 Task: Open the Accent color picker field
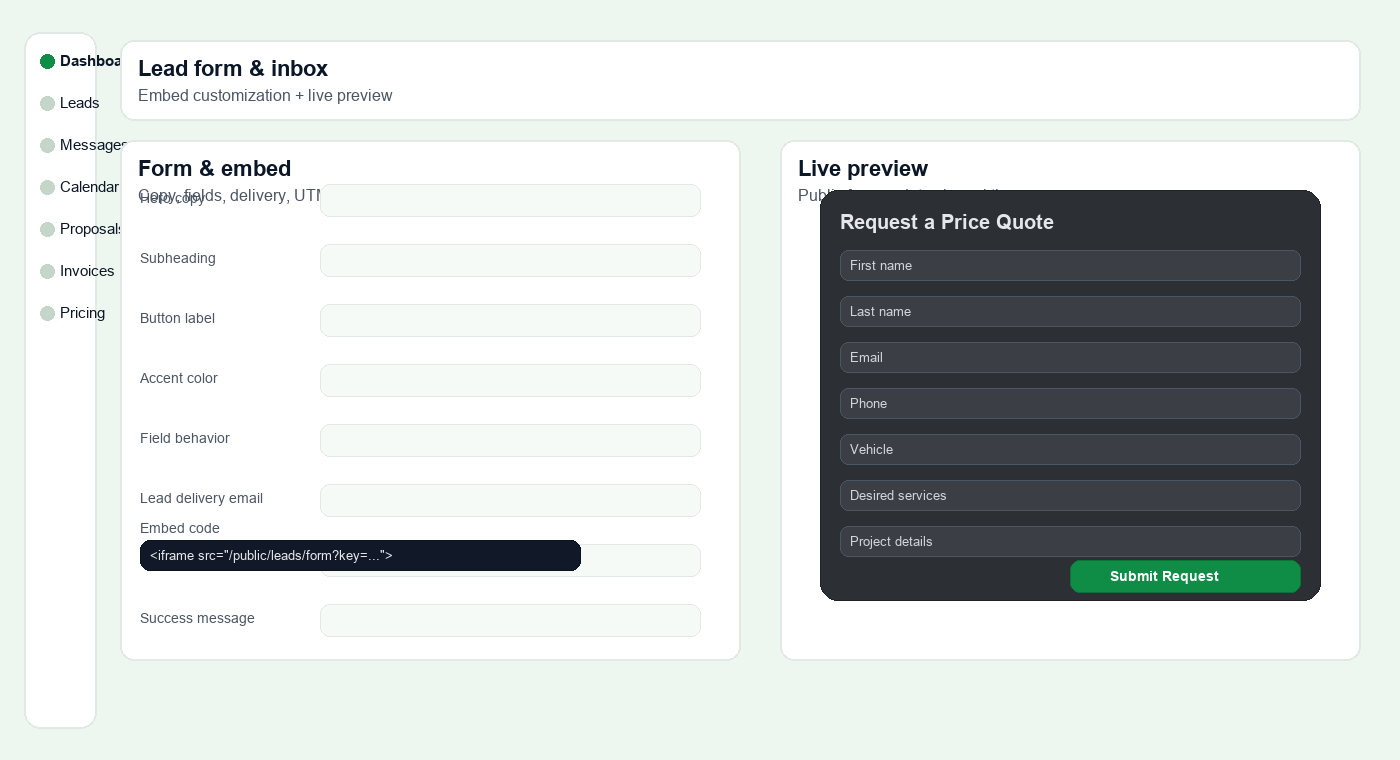coord(510,380)
